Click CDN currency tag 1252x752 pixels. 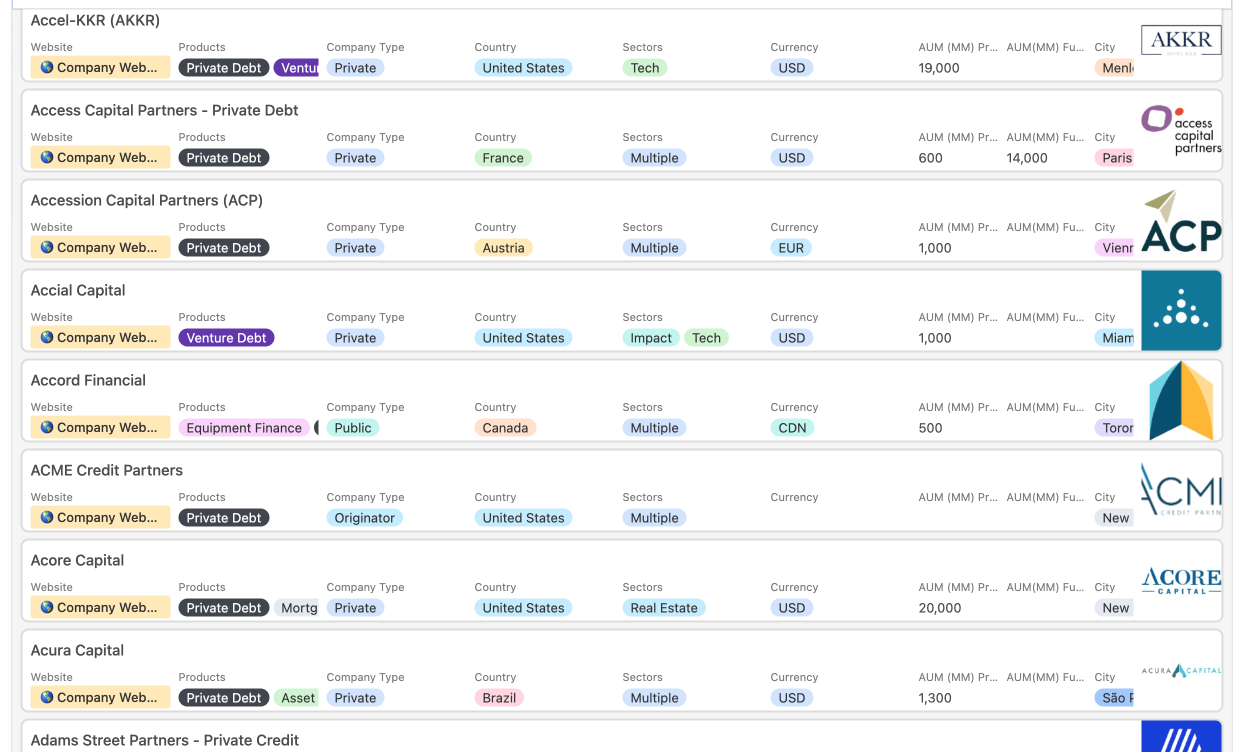(x=793, y=428)
